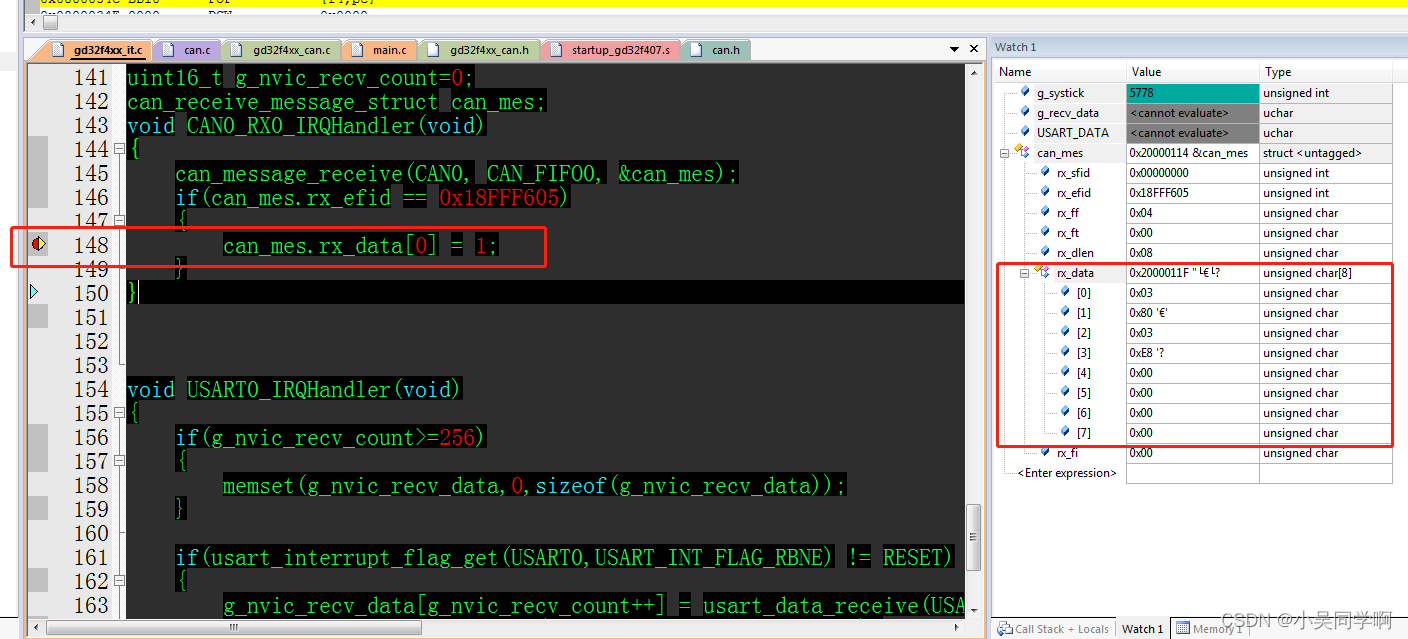
Task: Open the gd32f4xx_can.c editor tab
Action: tap(282, 50)
